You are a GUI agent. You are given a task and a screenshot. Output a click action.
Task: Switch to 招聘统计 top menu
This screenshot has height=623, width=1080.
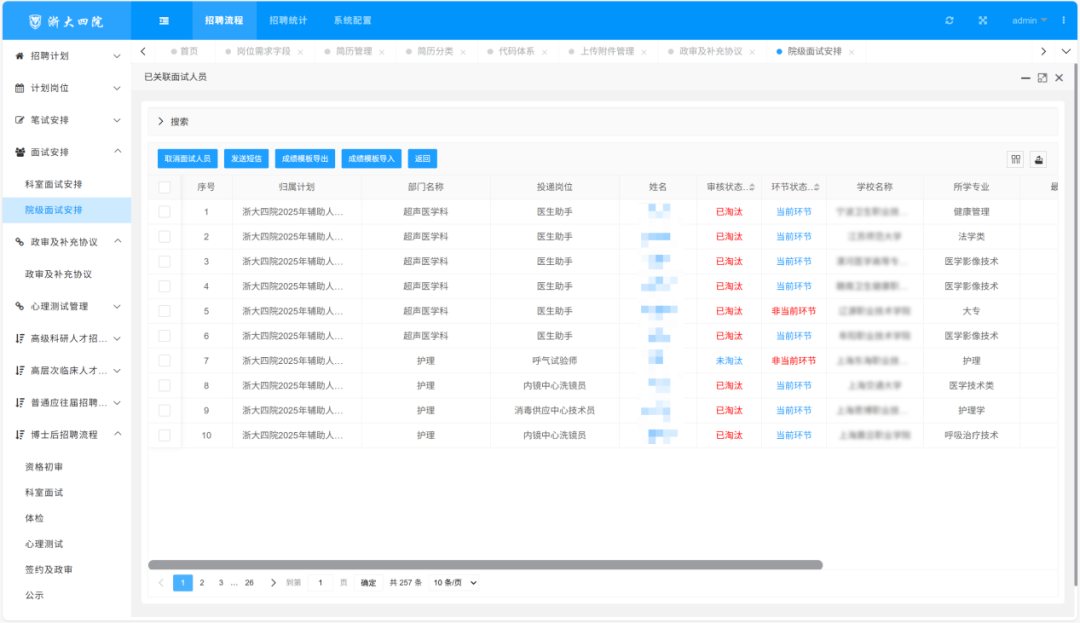pyautogui.click(x=288, y=21)
